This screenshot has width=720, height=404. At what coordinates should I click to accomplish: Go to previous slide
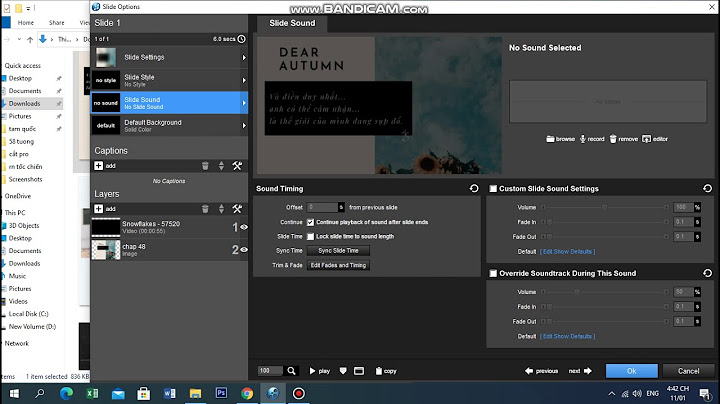tap(541, 370)
